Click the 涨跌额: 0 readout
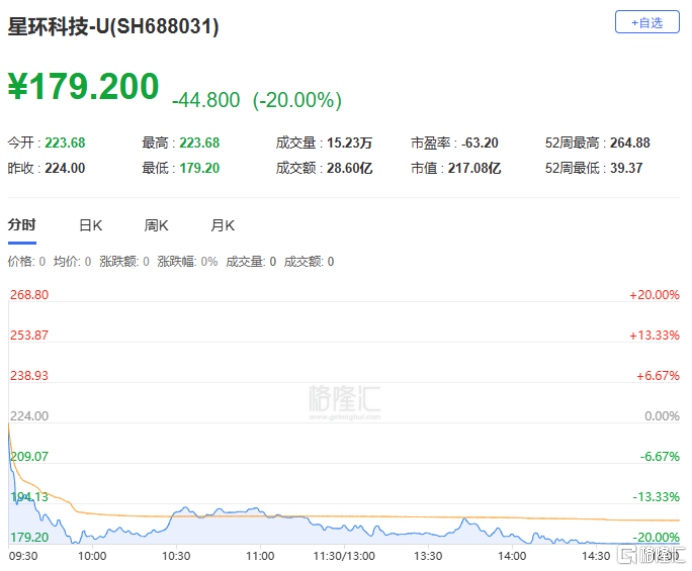This screenshot has height=571, width=692. click(124, 262)
